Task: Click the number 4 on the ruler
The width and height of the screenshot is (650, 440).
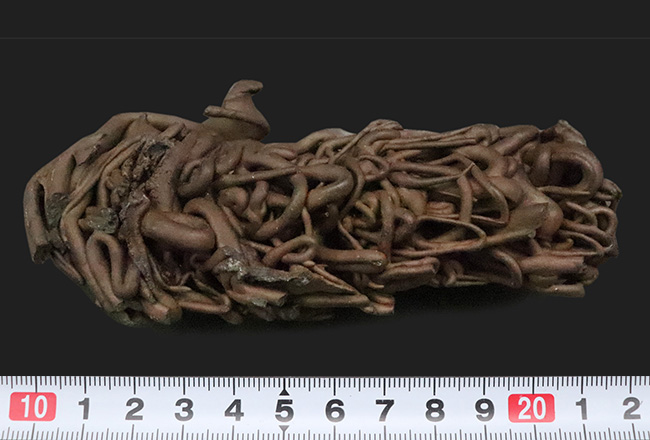Action: (x=234, y=410)
